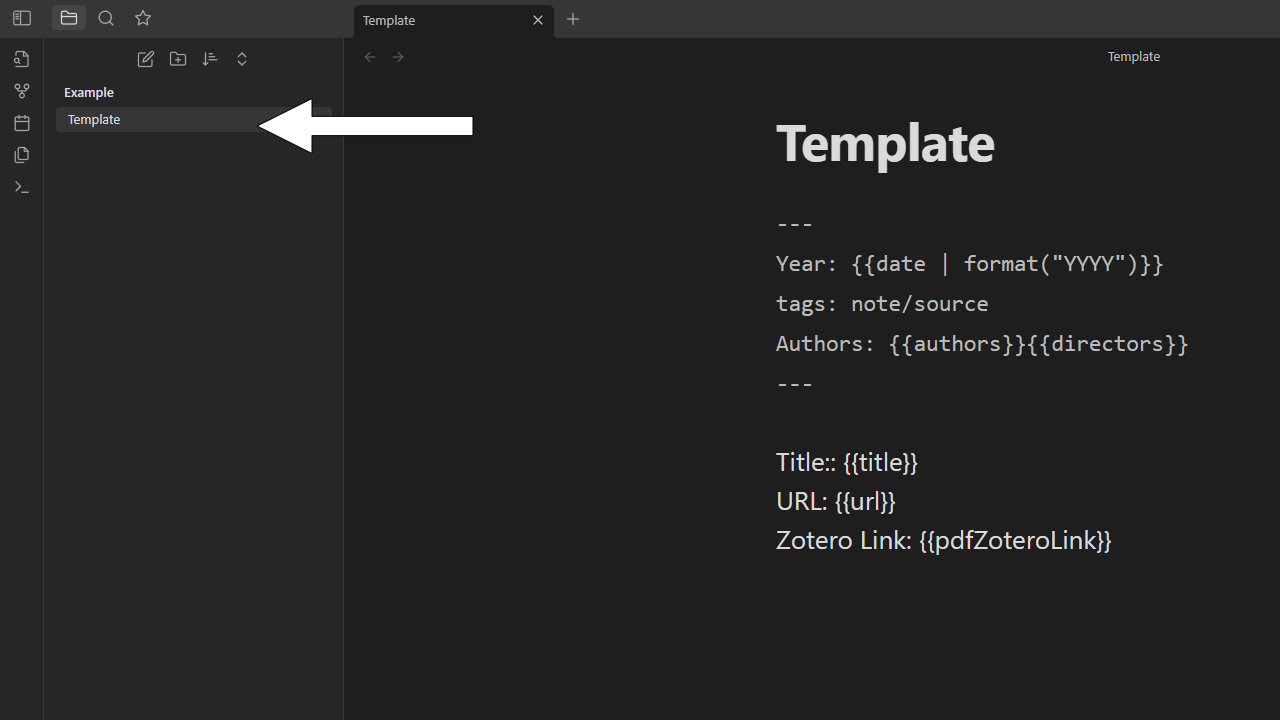This screenshot has height=720, width=1280.
Task: Select the Template note in the explorer
Action: (x=120, y=119)
